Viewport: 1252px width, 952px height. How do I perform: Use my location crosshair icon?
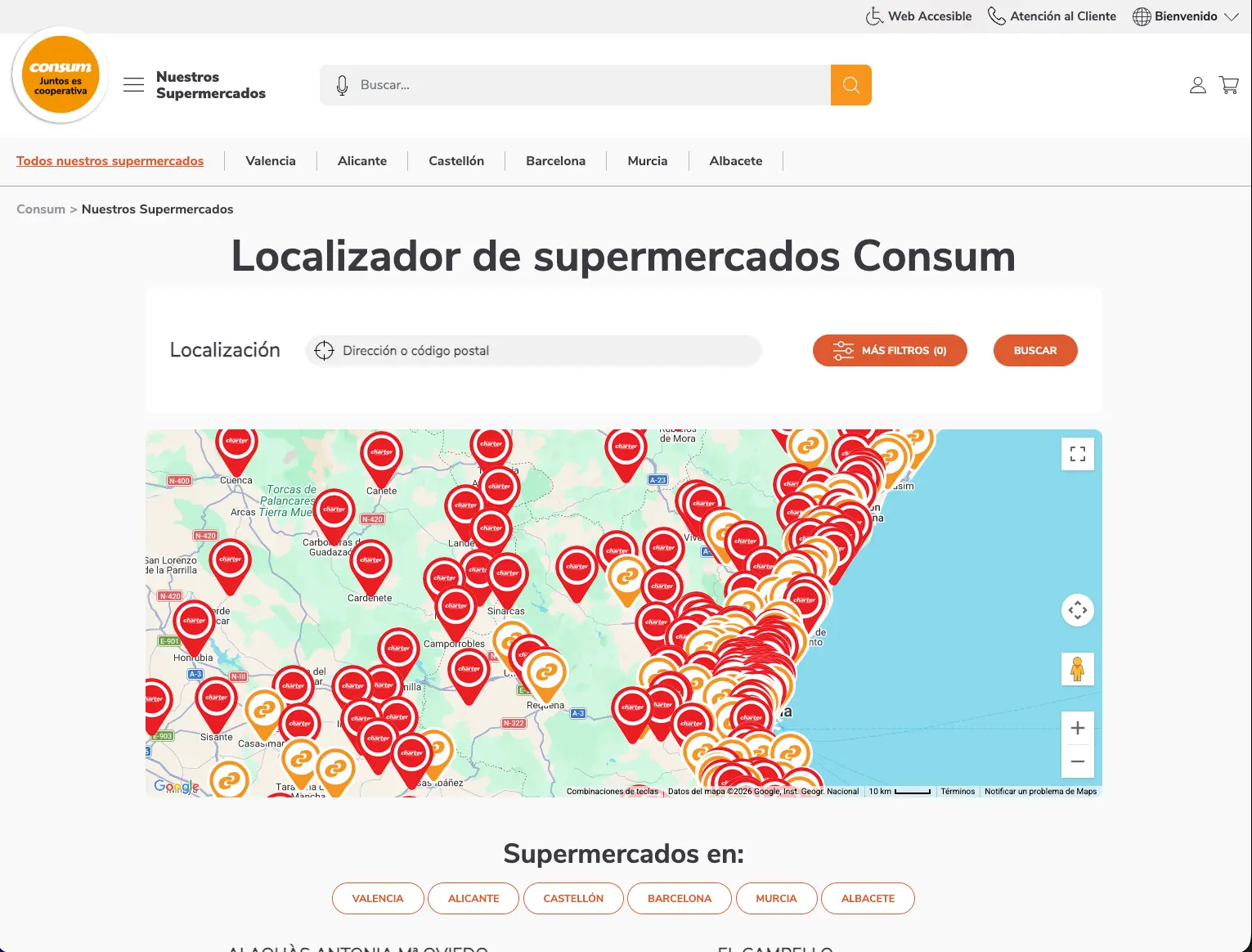coord(325,351)
